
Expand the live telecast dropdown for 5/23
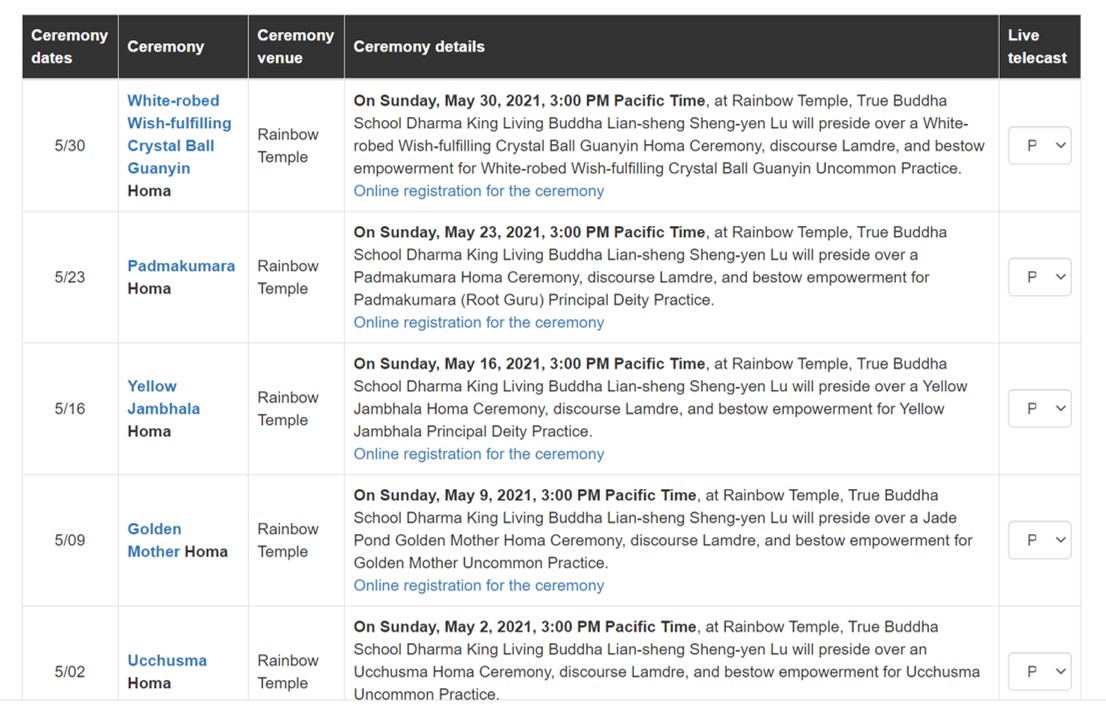point(1039,277)
